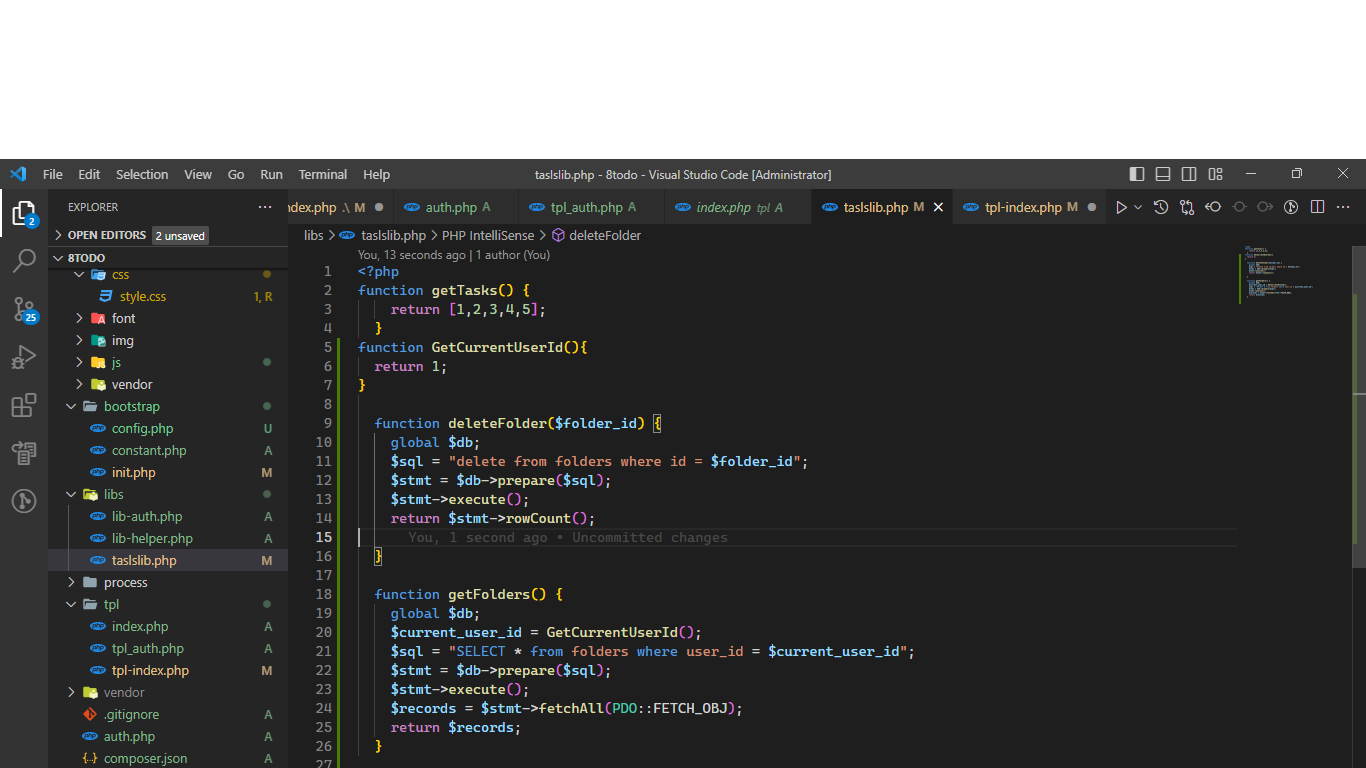The width and height of the screenshot is (1366, 768).
Task: Click the VS Code logo in title bar
Action: click(x=18, y=174)
